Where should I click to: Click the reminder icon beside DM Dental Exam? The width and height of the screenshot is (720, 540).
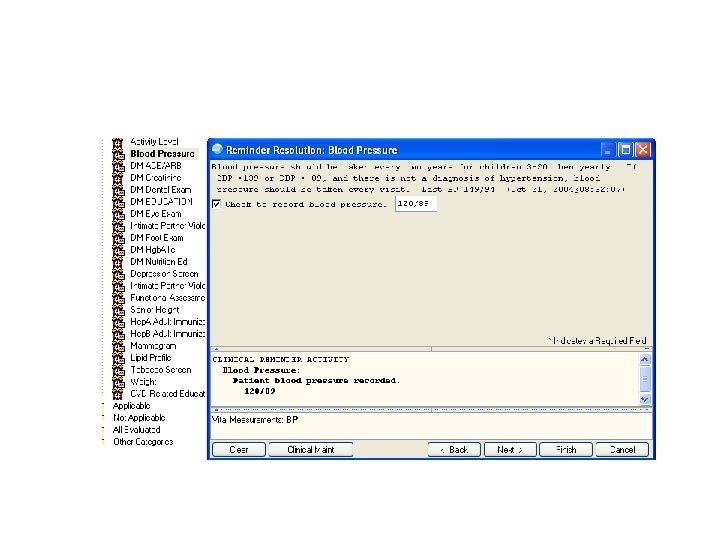click(x=118, y=190)
